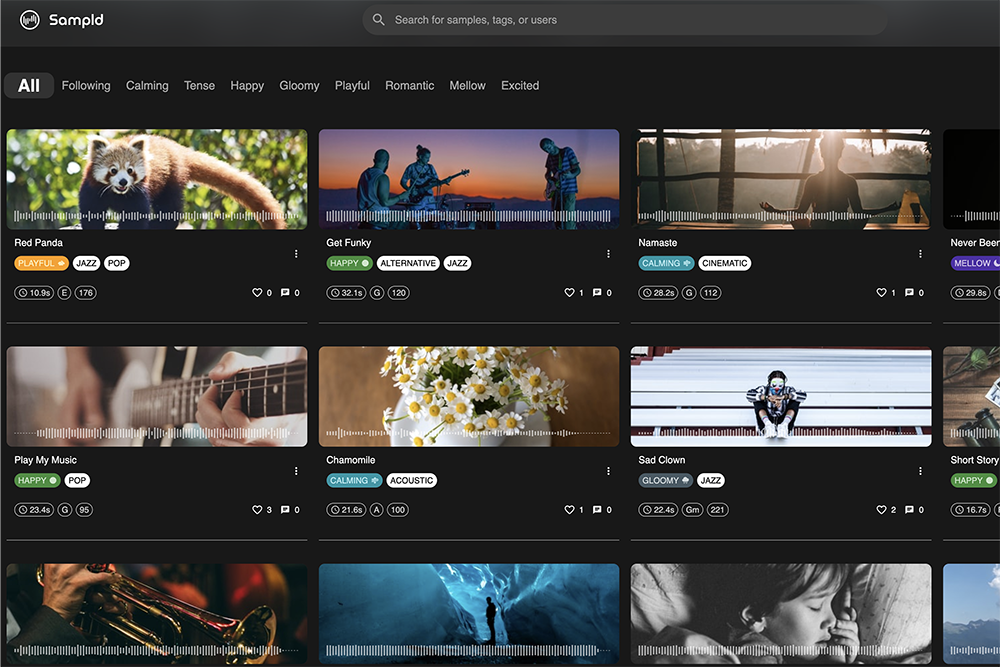
Task: Open comments on Play My Music sample
Action: 285,510
